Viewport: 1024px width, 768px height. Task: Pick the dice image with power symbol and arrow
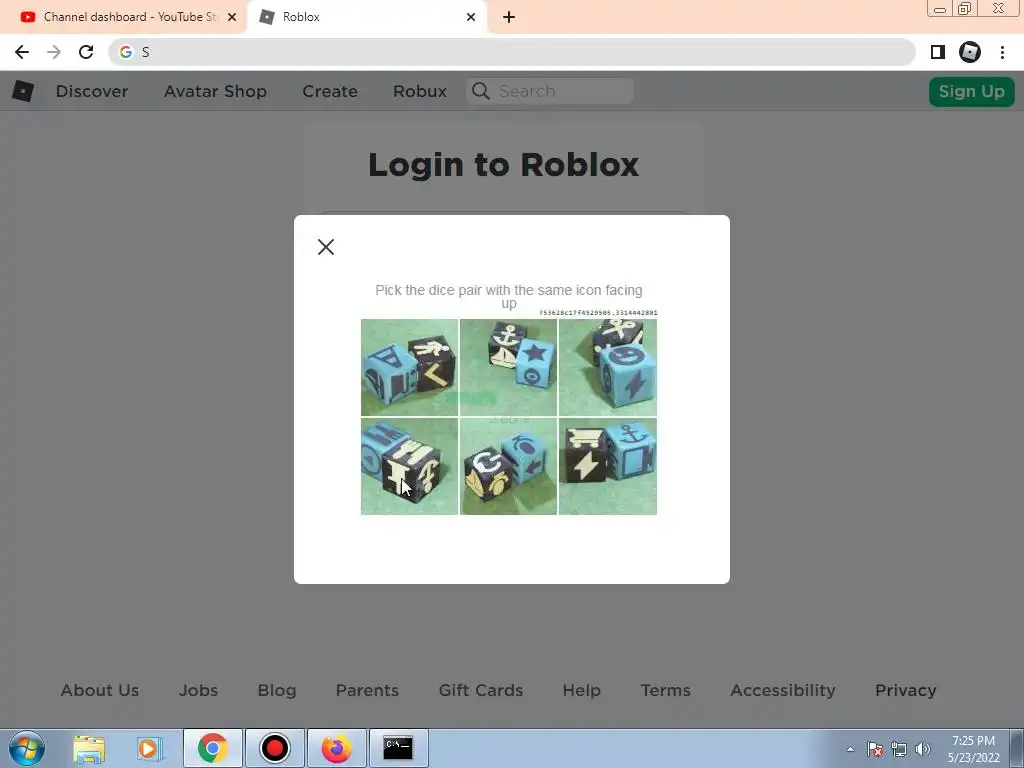(509, 466)
